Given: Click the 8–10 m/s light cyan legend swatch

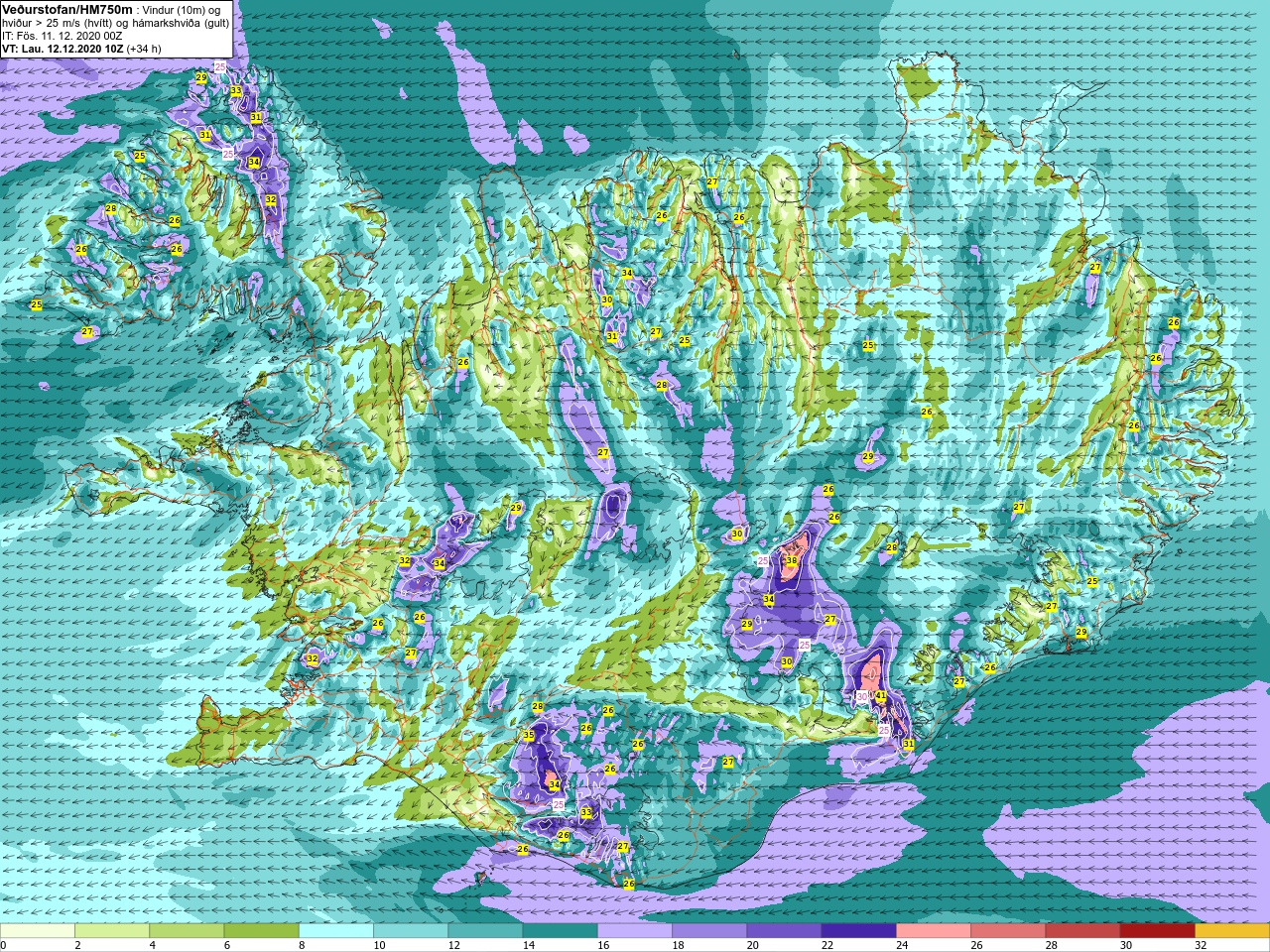Looking at the screenshot, I should click(336, 931).
